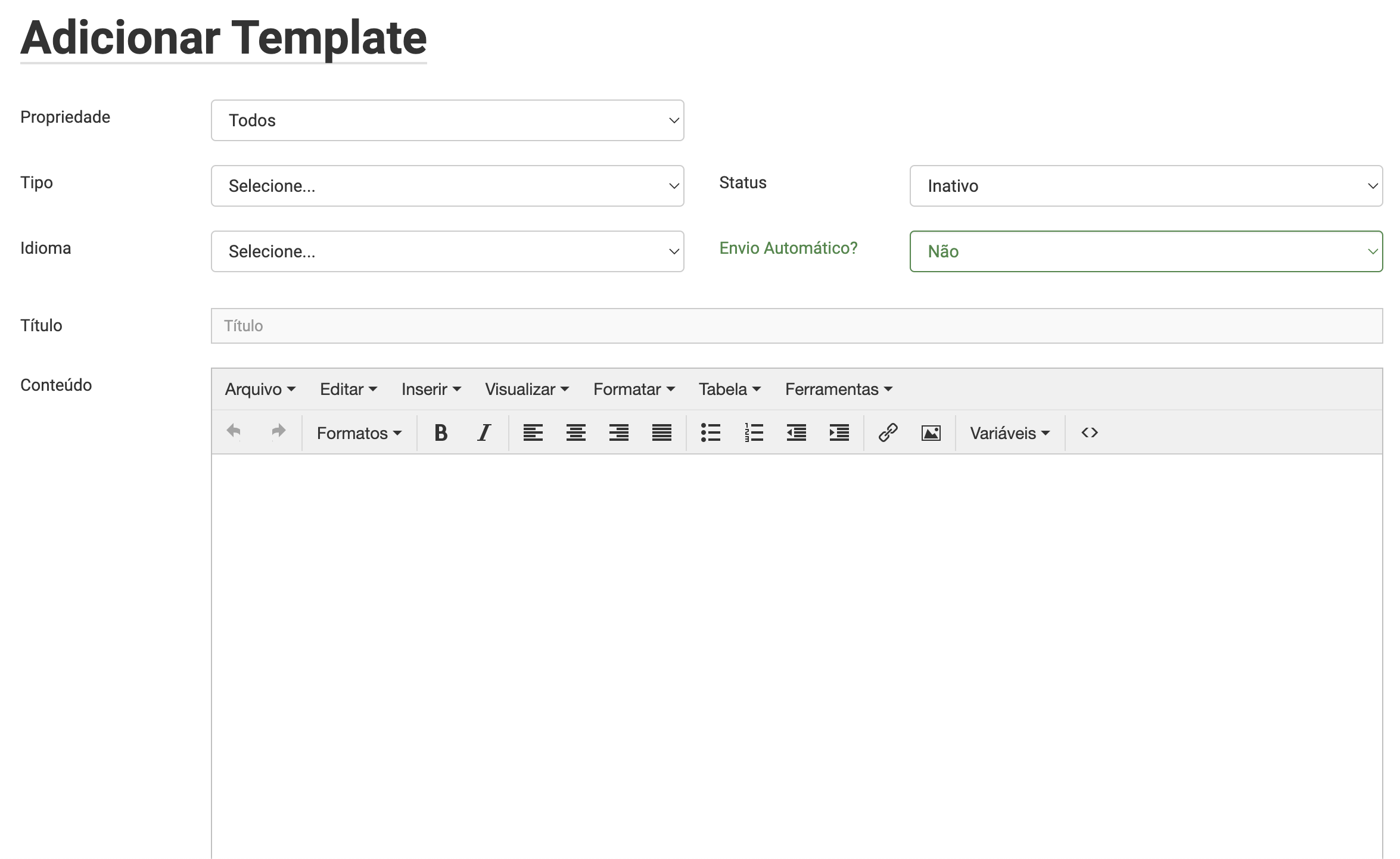Open source code view icon

[x=1090, y=432]
